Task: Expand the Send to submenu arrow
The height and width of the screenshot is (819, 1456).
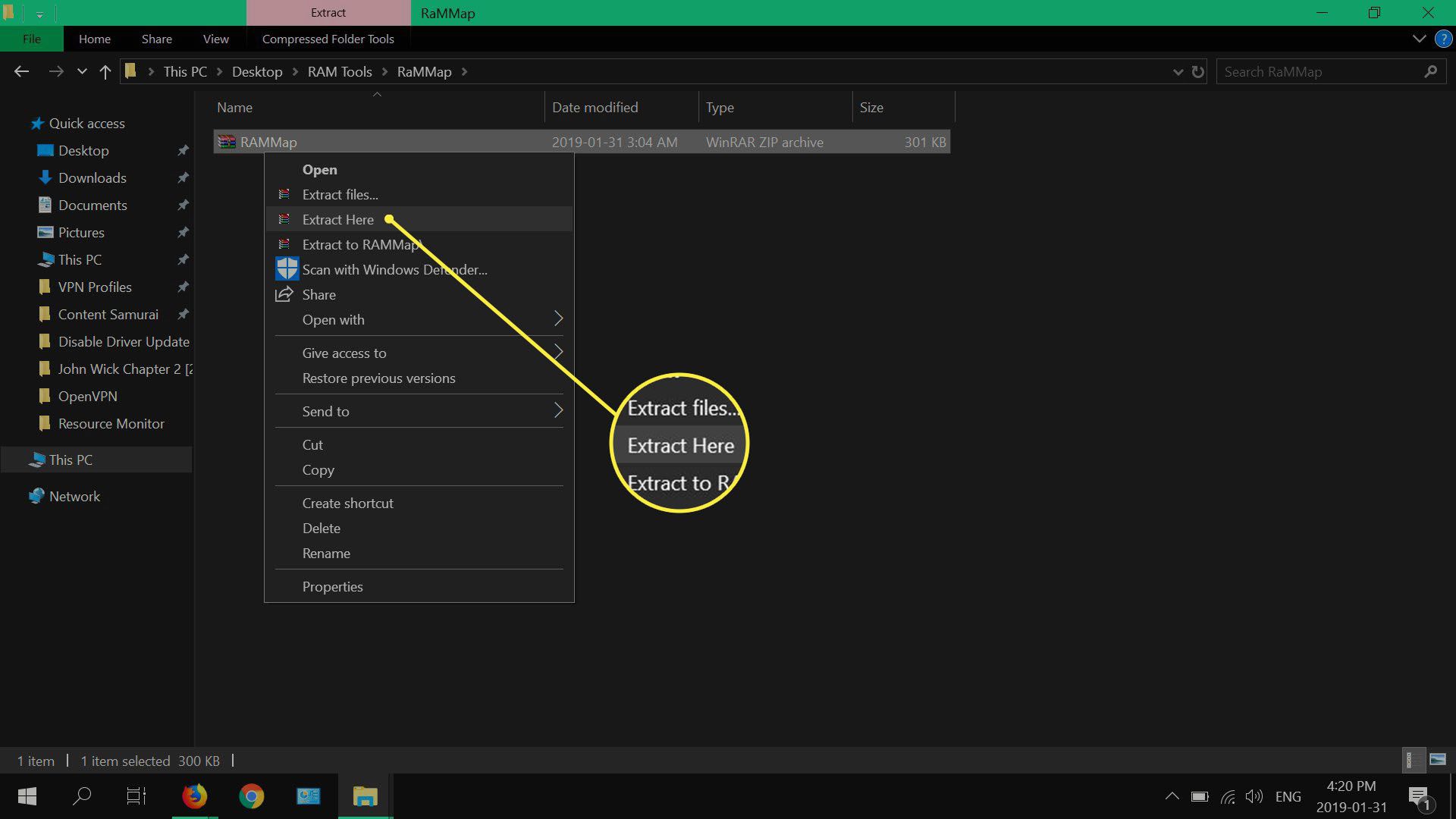Action: tap(560, 410)
